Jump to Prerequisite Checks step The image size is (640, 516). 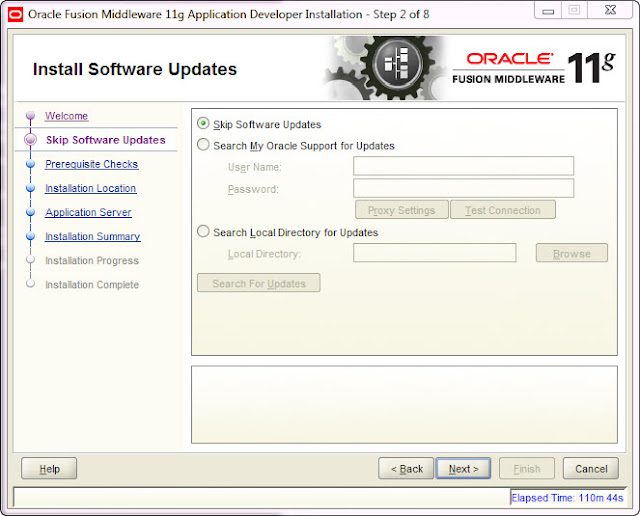point(92,164)
